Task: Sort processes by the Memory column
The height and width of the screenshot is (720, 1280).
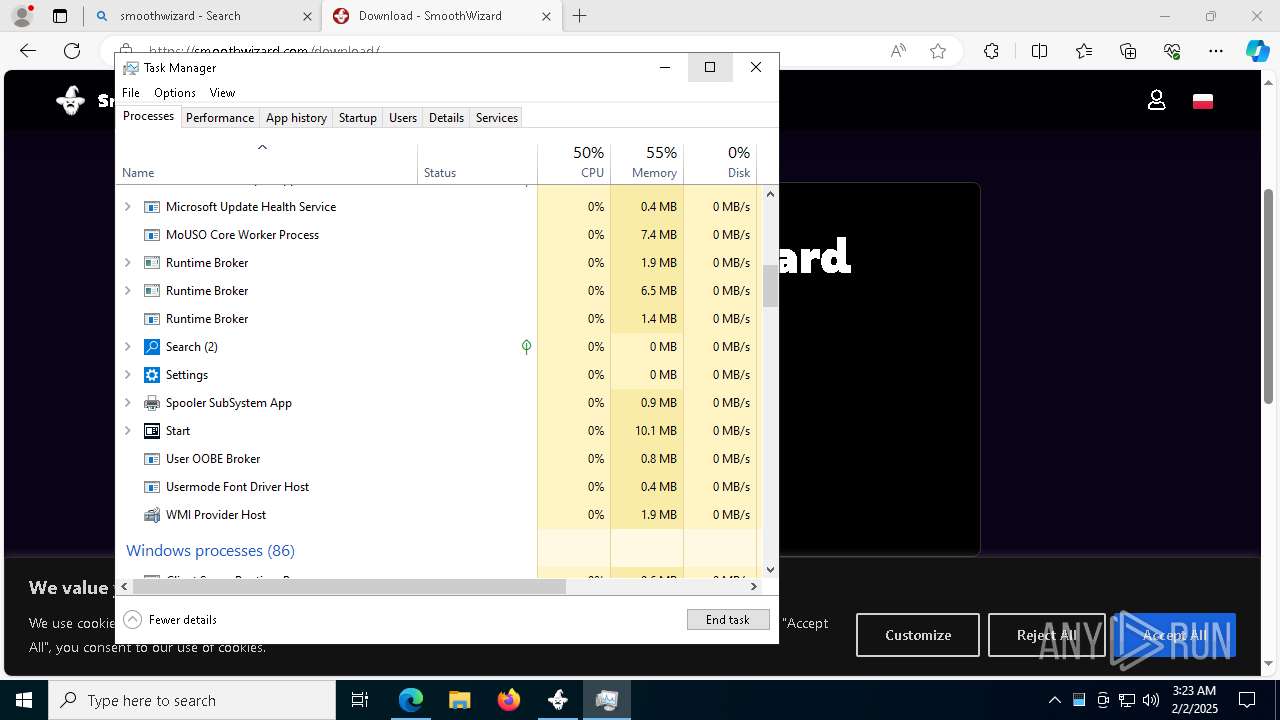Action: click(647, 163)
